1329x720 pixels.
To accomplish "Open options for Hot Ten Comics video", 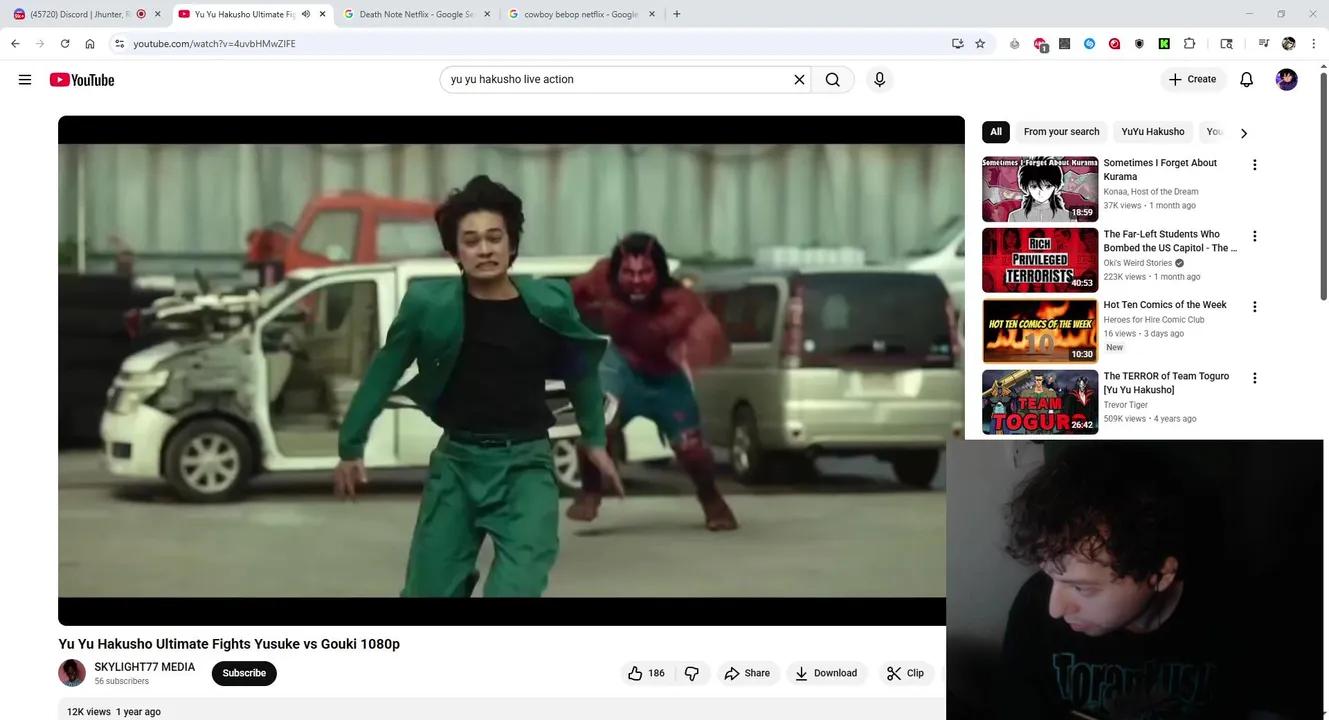I will 1254,307.
